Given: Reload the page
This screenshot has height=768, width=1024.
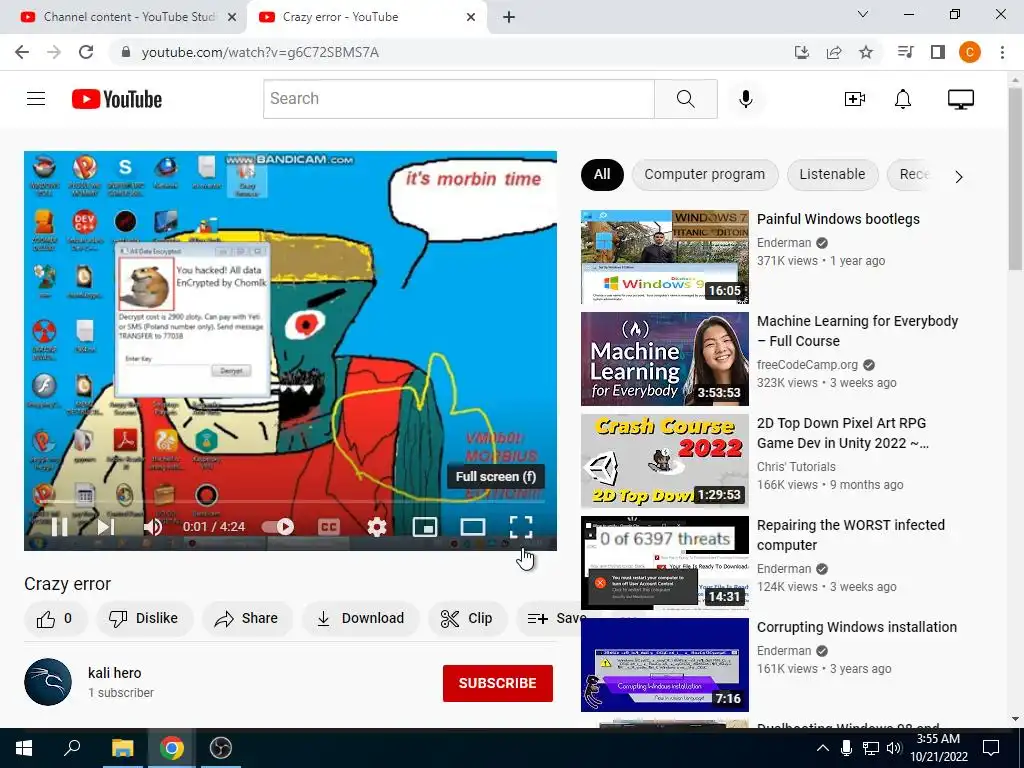Looking at the screenshot, I should pyautogui.click(x=86, y=52).
